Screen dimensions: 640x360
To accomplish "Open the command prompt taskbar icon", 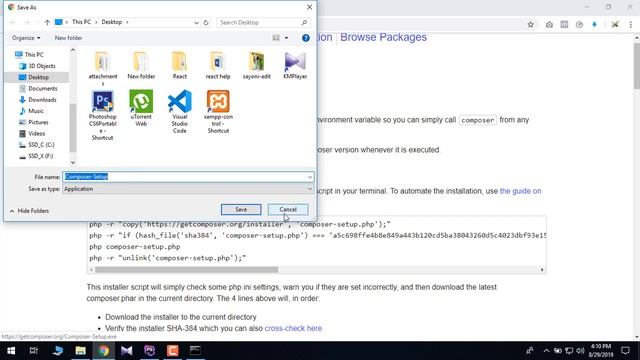I will [x=195, y=351].
